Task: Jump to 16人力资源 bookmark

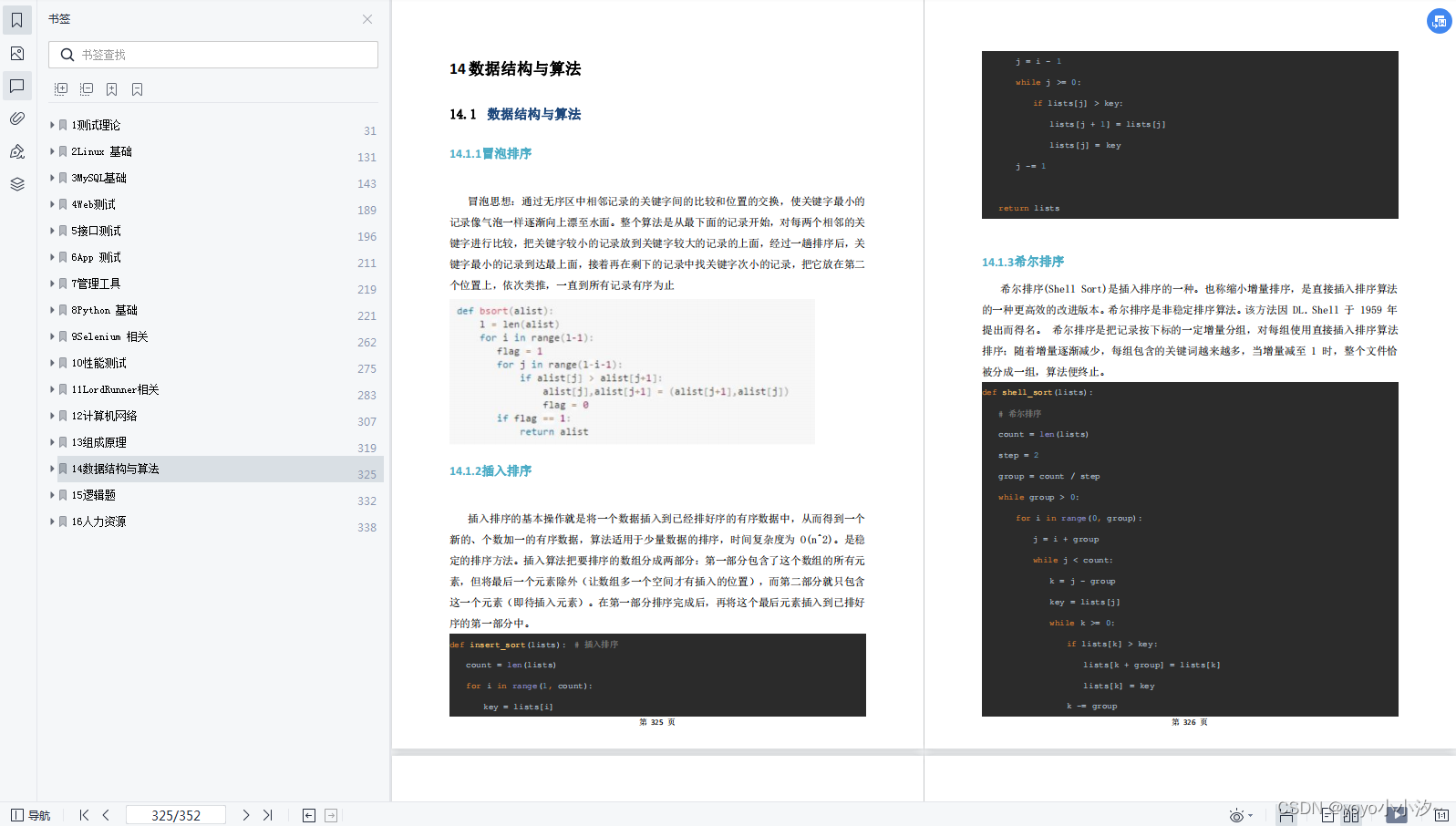Action: 98,521
